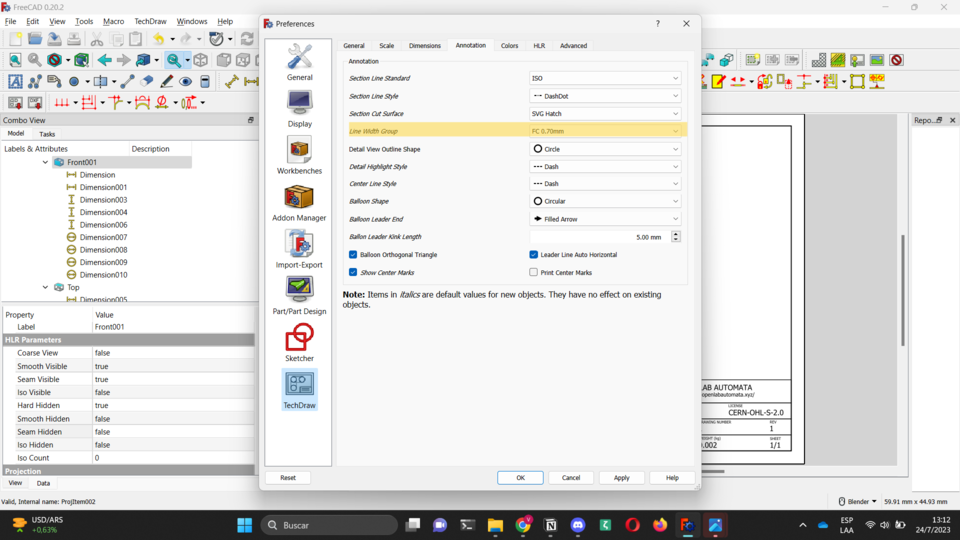
Task: Click the Apply button
Action: coord(621,478)
